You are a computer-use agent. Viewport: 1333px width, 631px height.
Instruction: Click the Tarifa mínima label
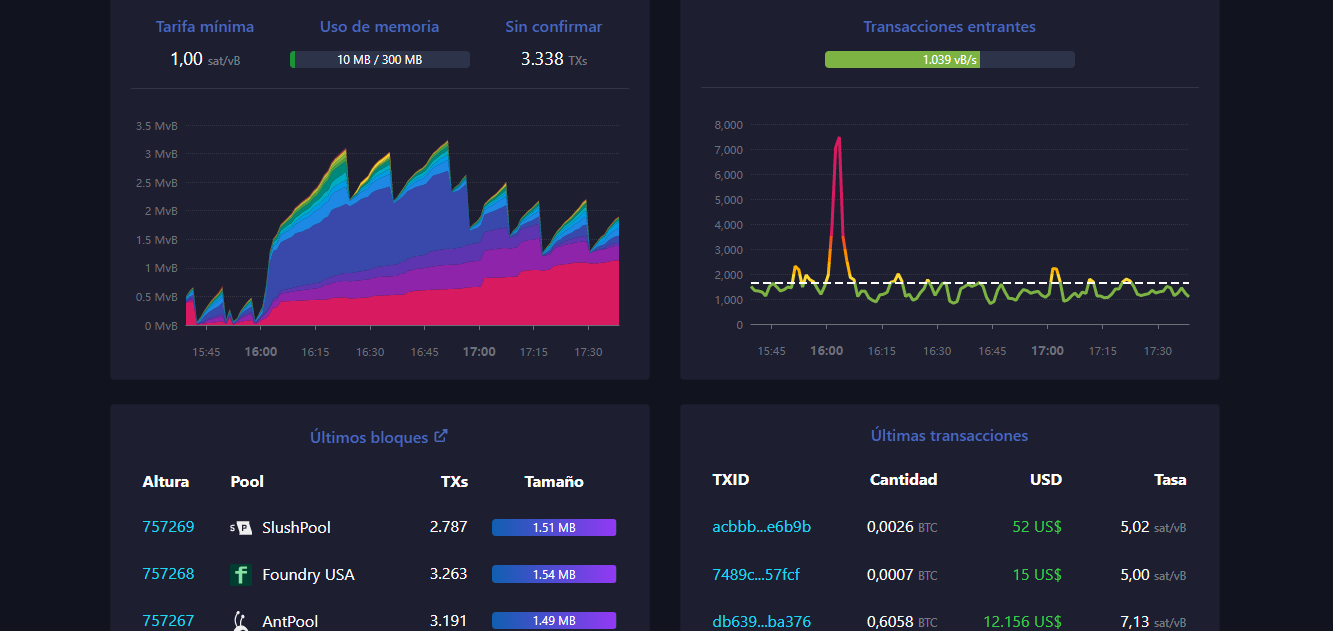point(205,27)
